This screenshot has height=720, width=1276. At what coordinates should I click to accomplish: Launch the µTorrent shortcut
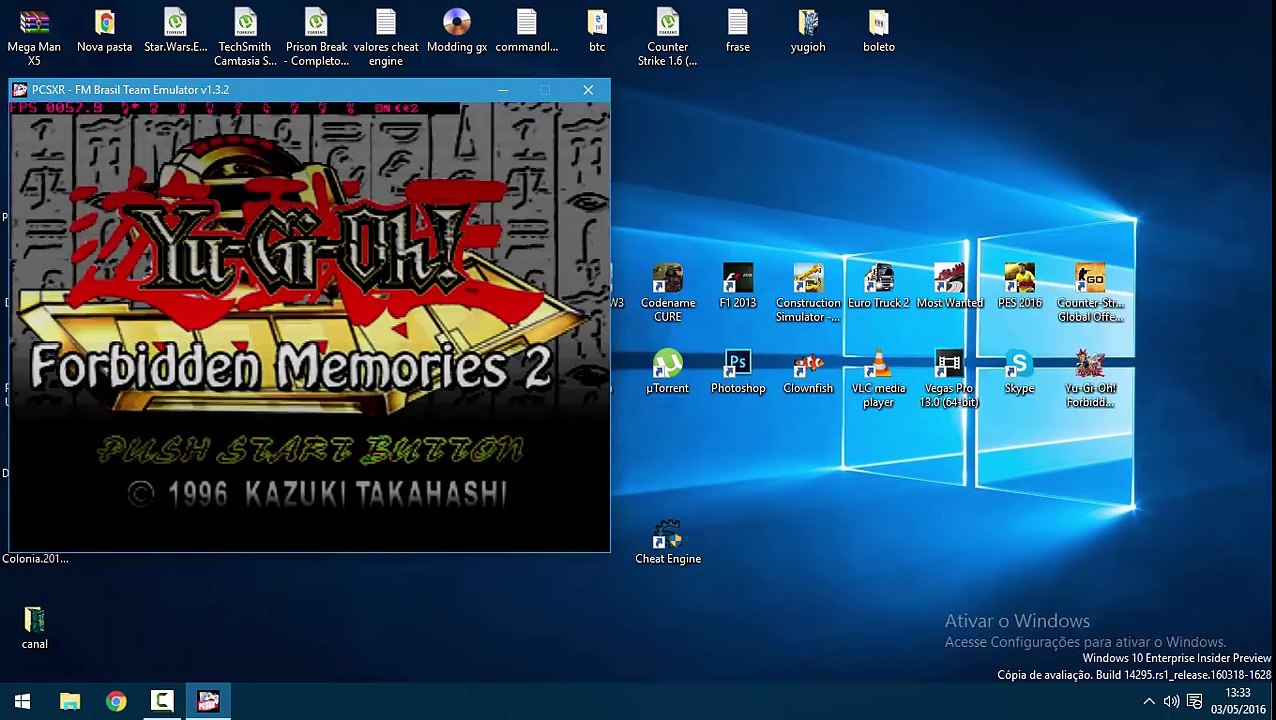pyautogui.click(x=667, y=363)
